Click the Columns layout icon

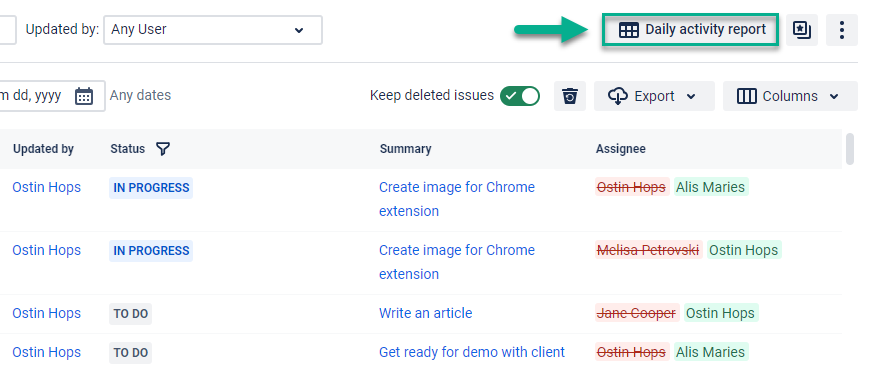[x=746, y=96]
